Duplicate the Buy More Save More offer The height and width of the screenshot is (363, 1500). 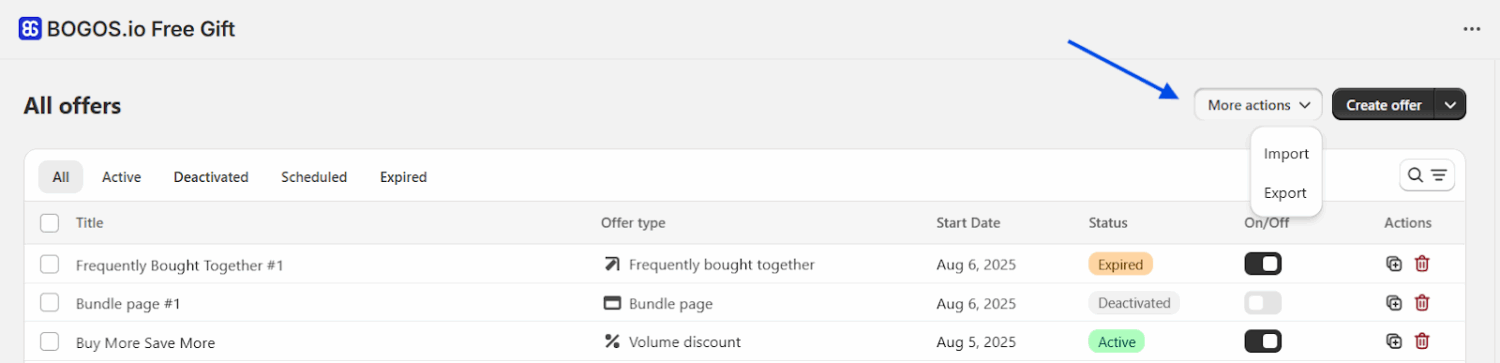pyautogui.click(x=1394, y=342)
